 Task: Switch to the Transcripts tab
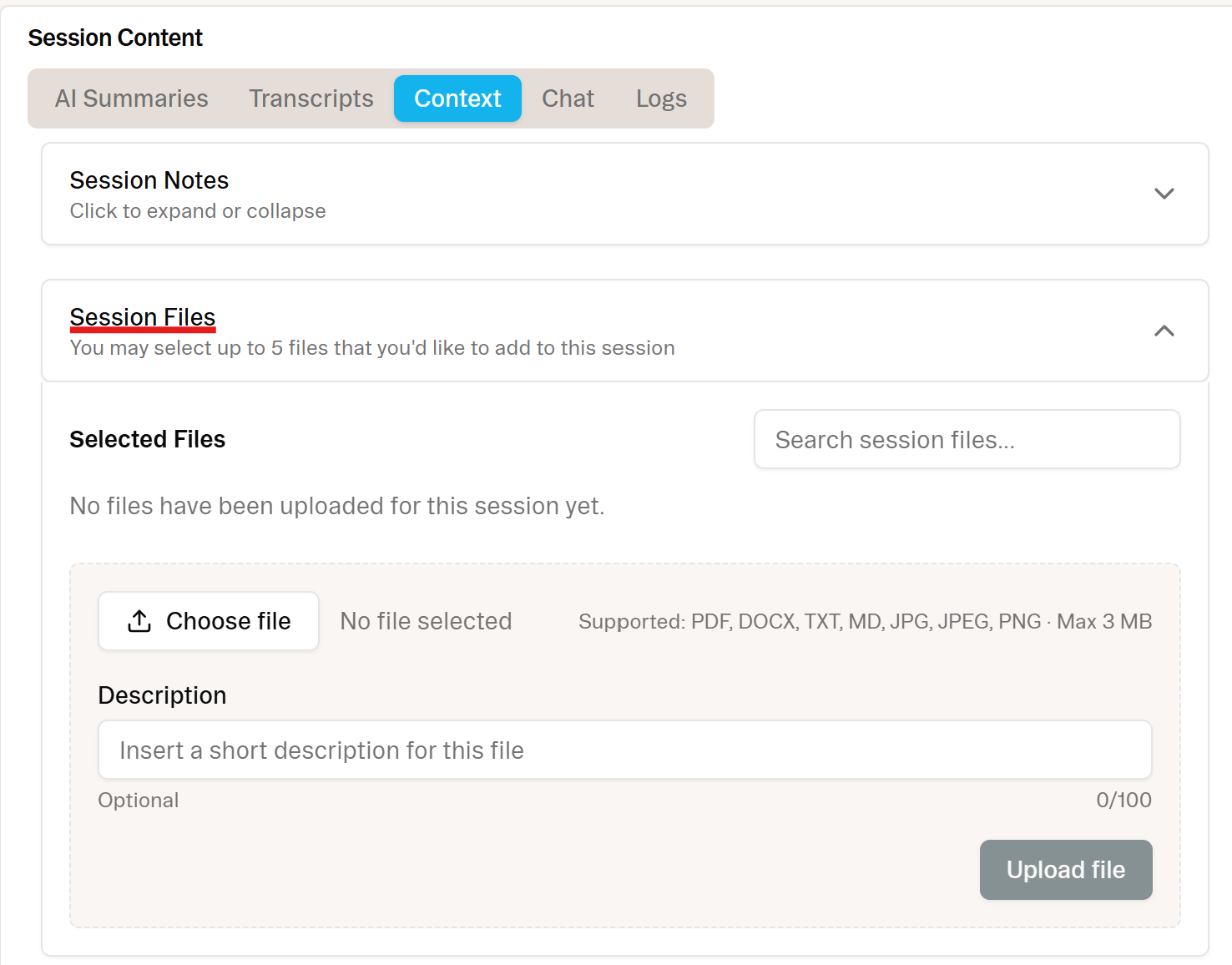(x=311, y=99)
